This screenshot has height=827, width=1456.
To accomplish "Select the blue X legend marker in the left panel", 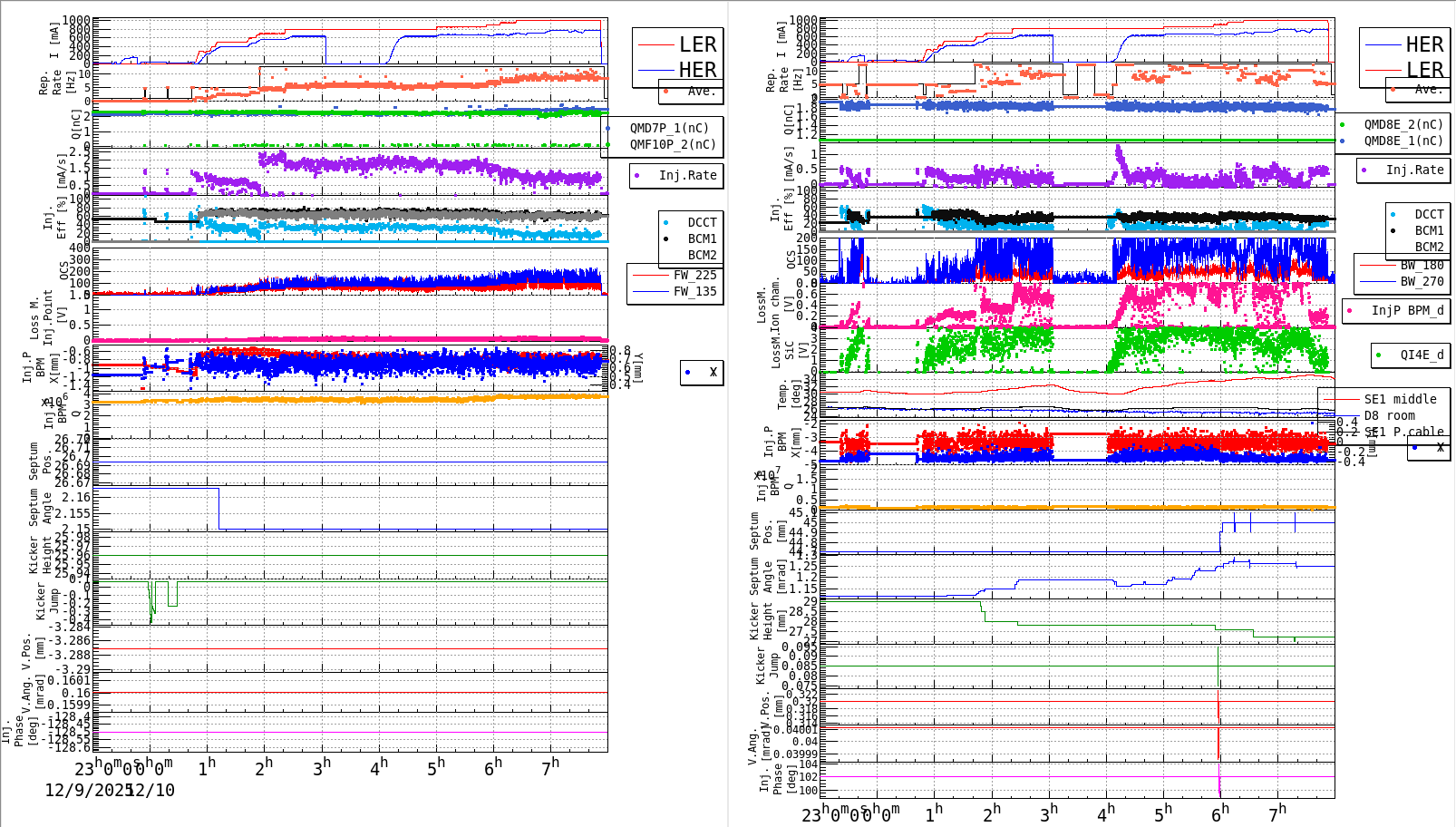I will pos(687,372).
